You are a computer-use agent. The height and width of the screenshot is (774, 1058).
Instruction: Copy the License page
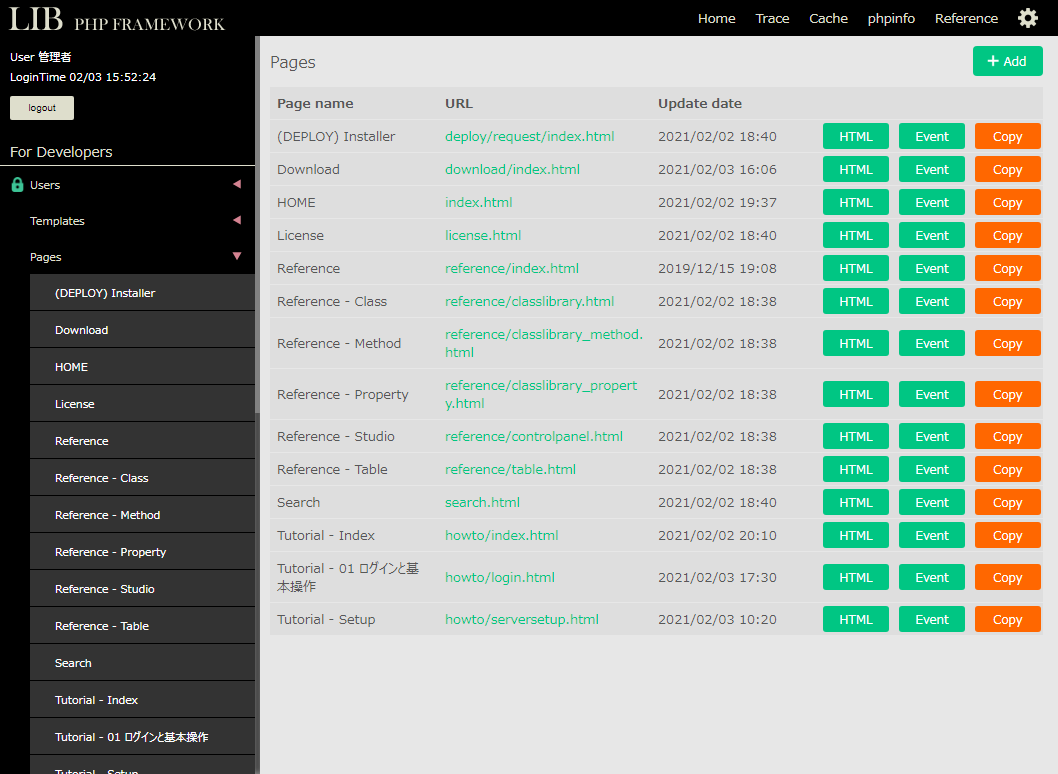(1007, 235)
